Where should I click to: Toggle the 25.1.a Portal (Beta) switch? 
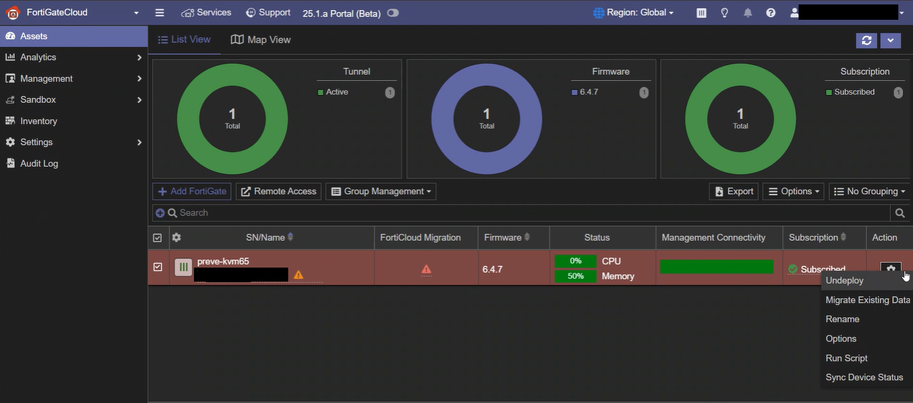(x=393, y=13)
